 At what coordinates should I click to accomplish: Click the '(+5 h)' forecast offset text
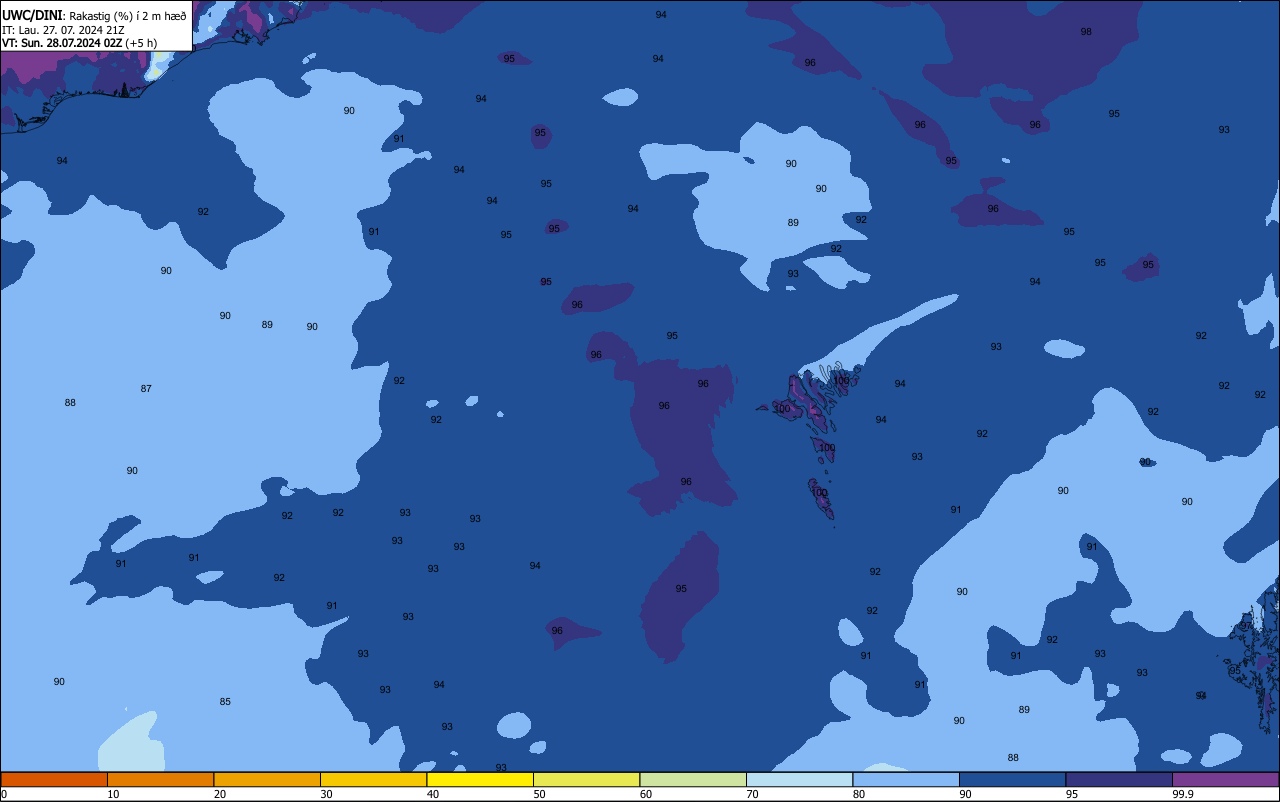pos(141,43)
